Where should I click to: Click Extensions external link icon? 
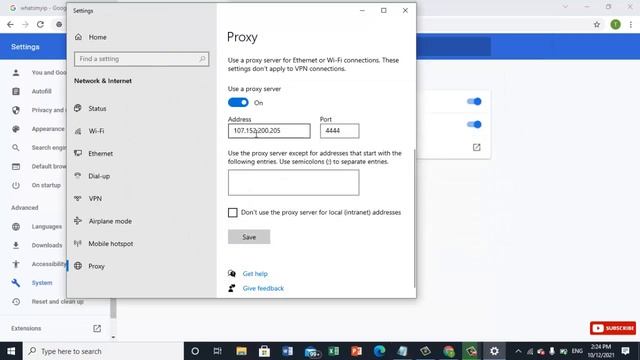pos(97,329)
